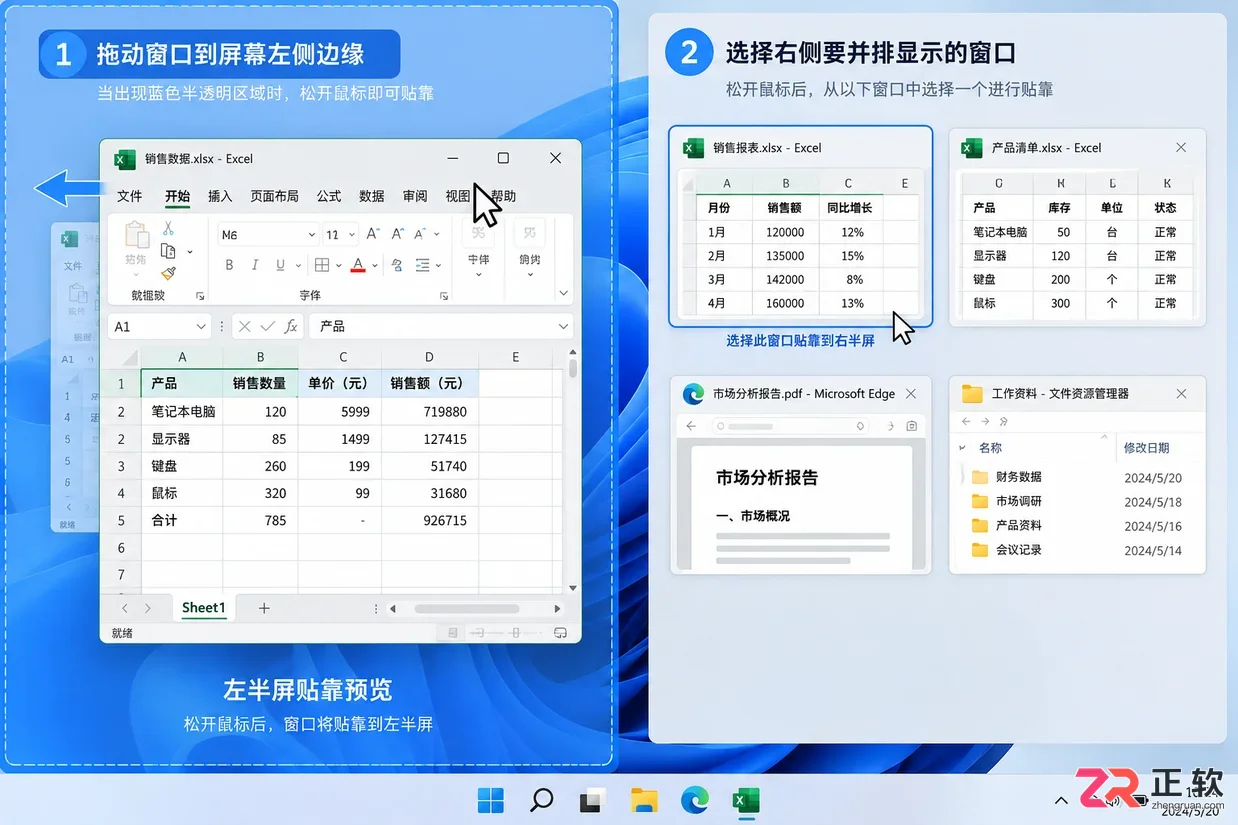1238x825 pixels.
Task: Open the font name combo box
Action: [267, 235]
